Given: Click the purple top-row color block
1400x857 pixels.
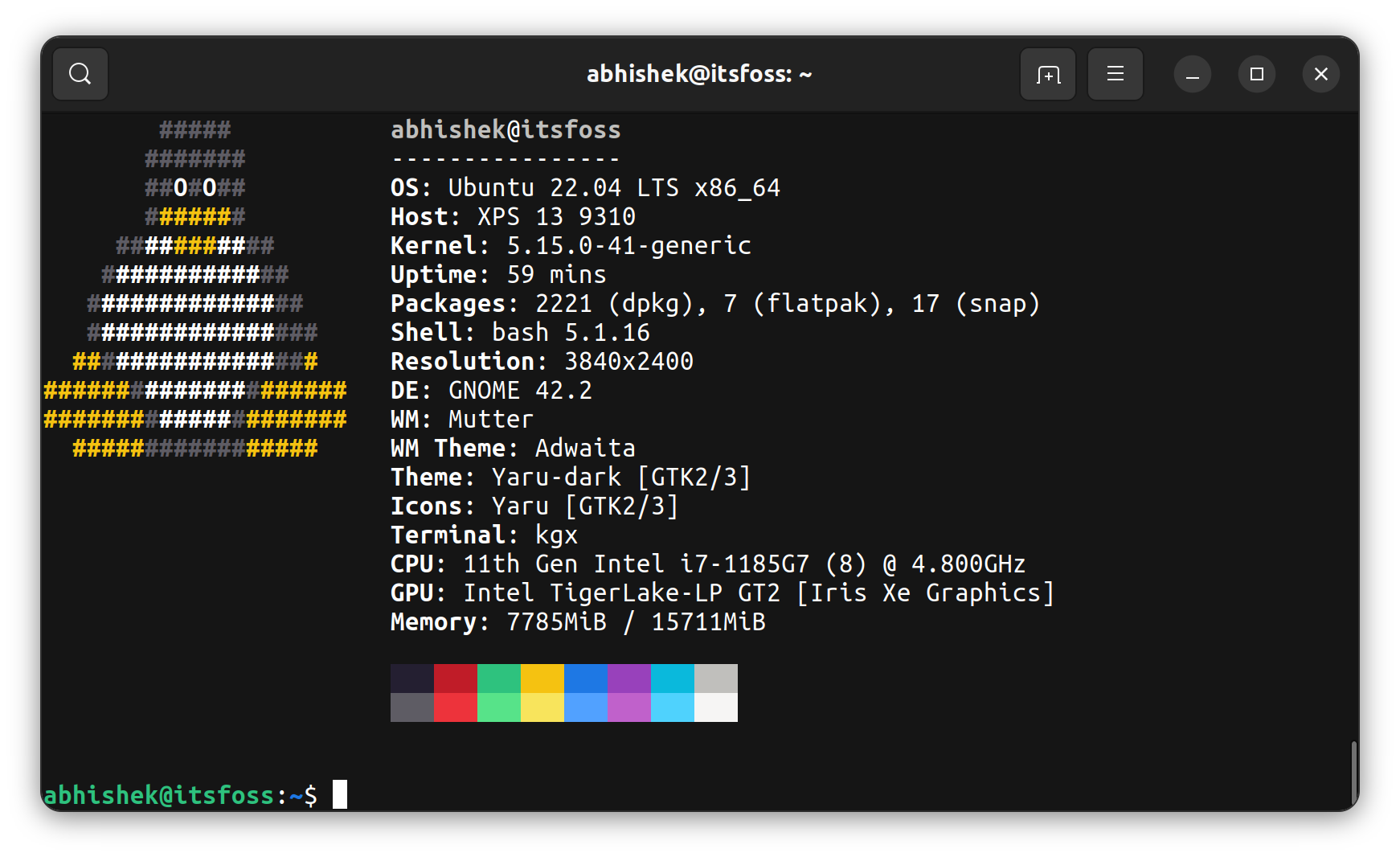Looking at the screenshot, I should pos(629,679).
